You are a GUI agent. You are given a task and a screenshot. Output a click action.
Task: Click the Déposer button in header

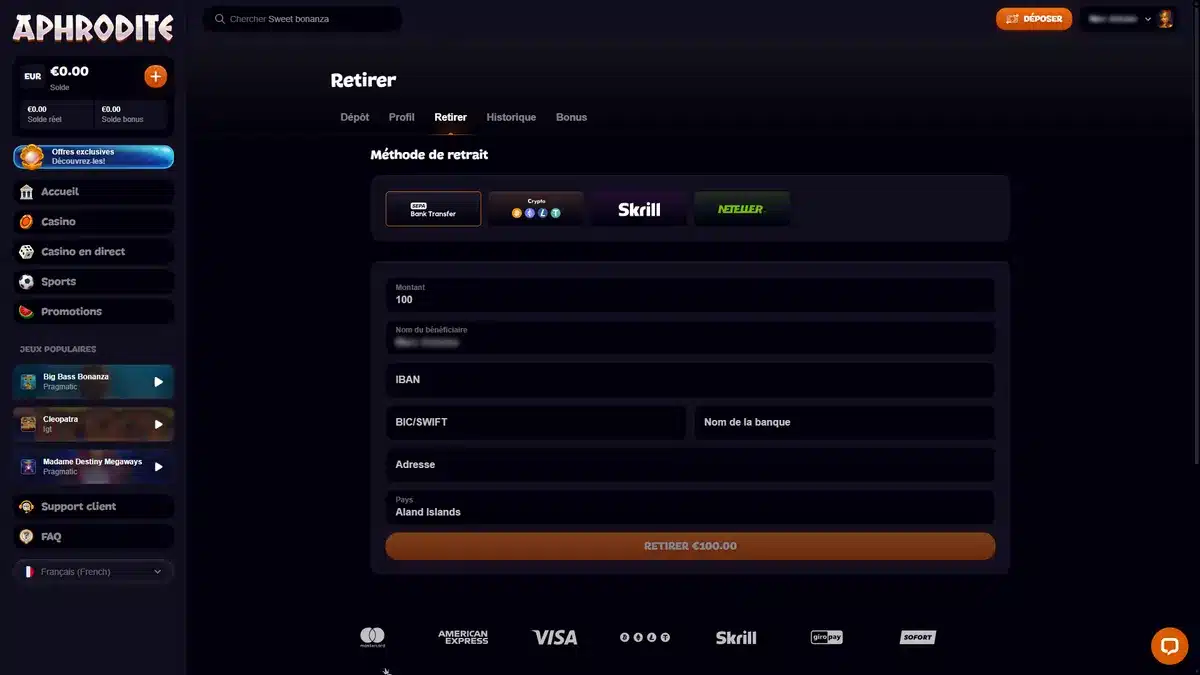1034,19
